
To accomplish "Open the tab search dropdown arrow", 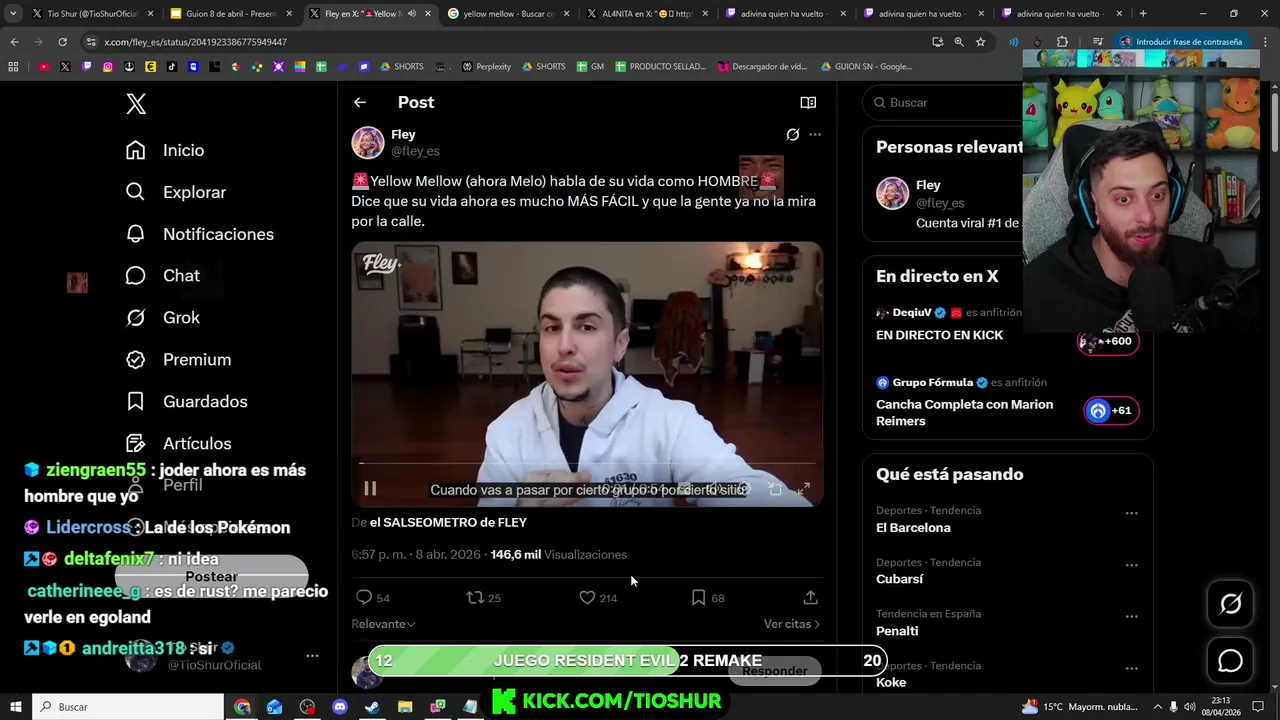I will point(13,14).
